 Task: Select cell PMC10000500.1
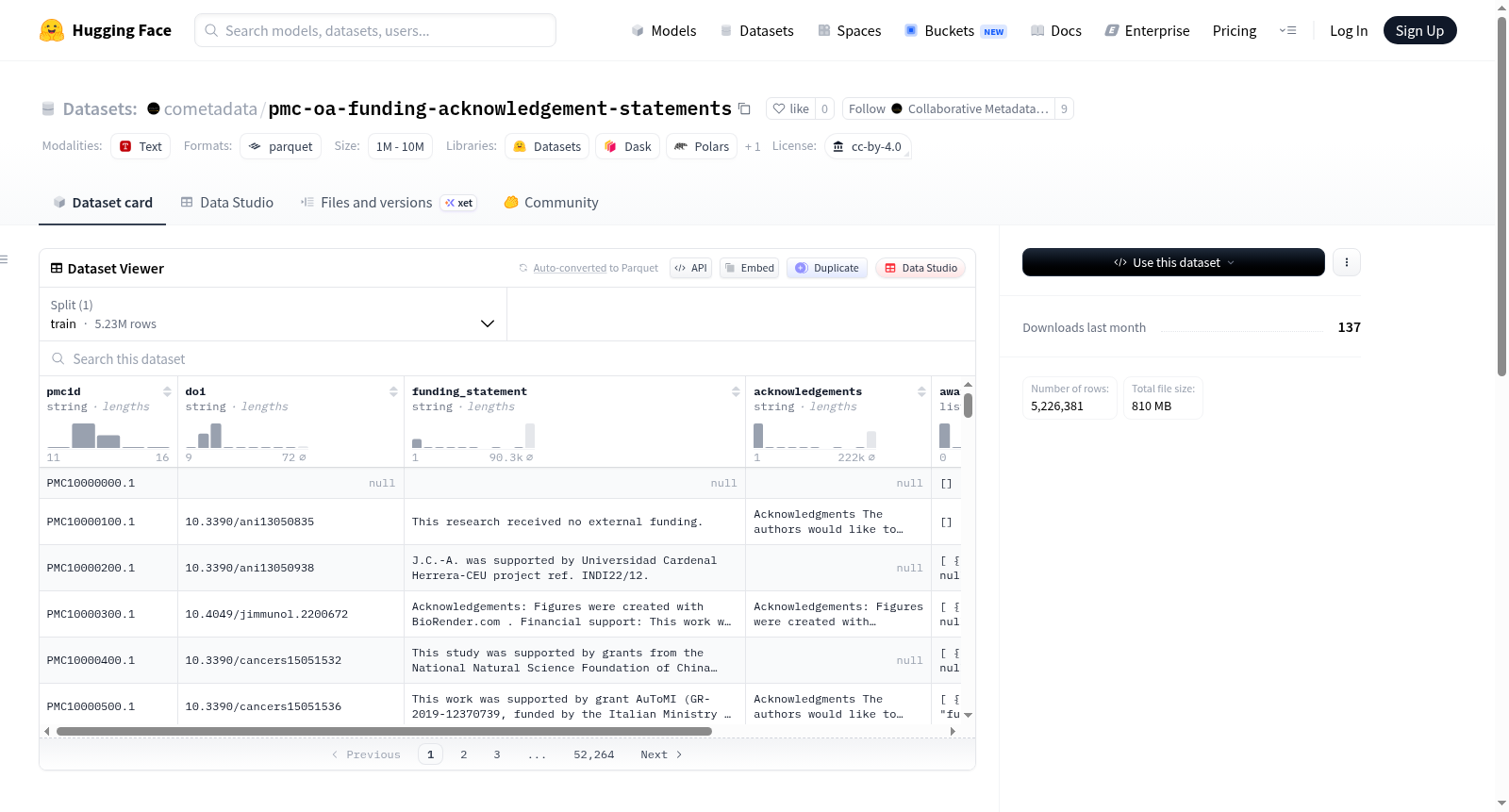108,706
